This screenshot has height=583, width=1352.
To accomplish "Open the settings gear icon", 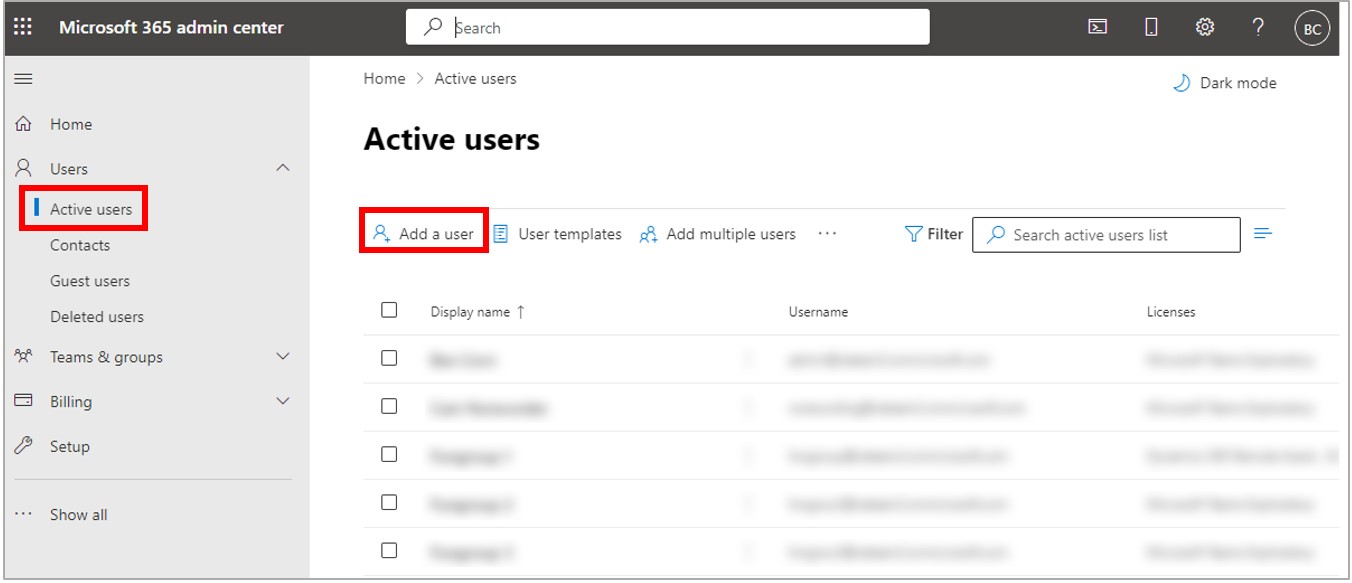I will [x=1205, y=28].
